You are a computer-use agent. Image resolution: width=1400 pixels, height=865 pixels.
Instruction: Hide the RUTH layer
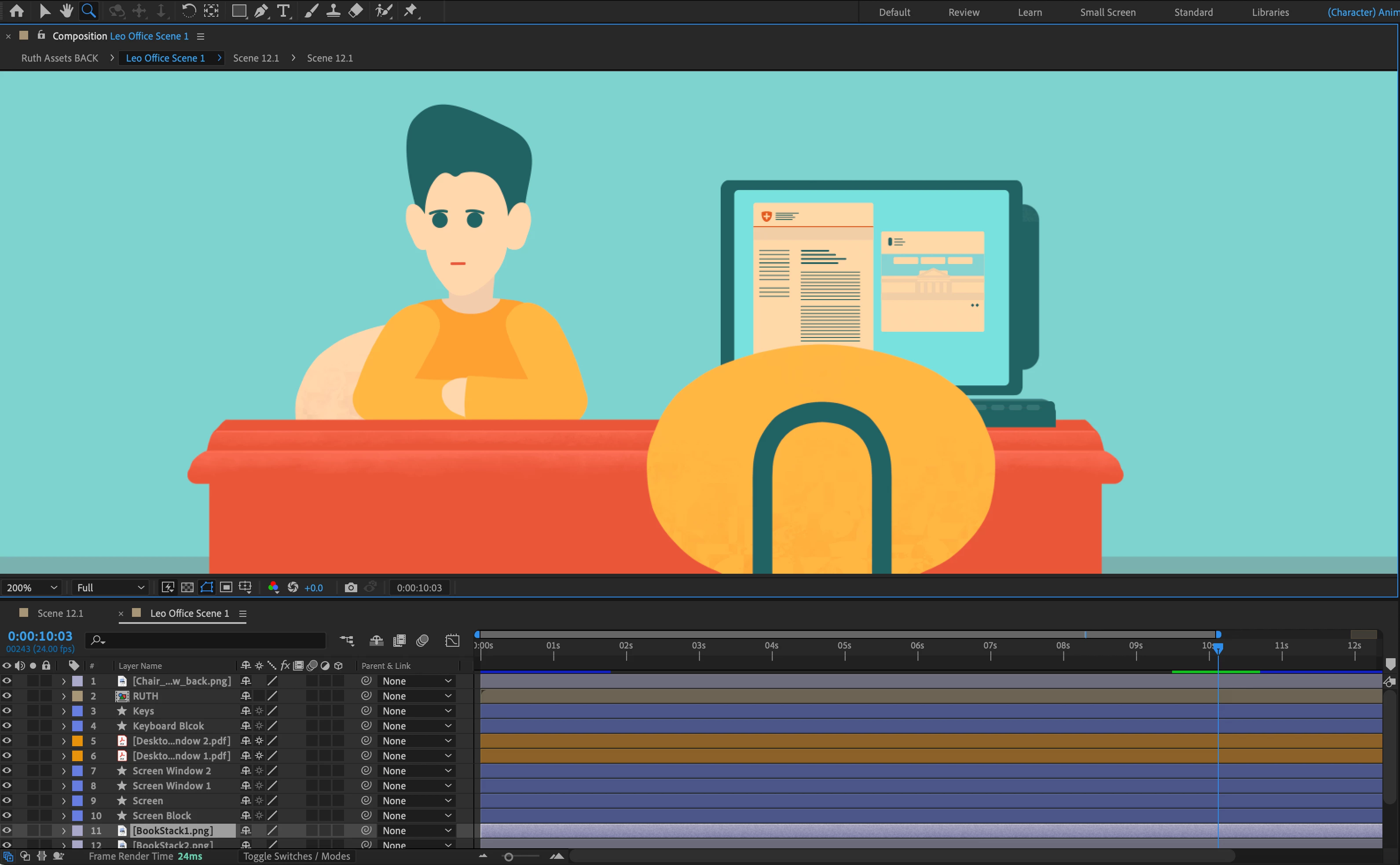click(x=7, y=696)
